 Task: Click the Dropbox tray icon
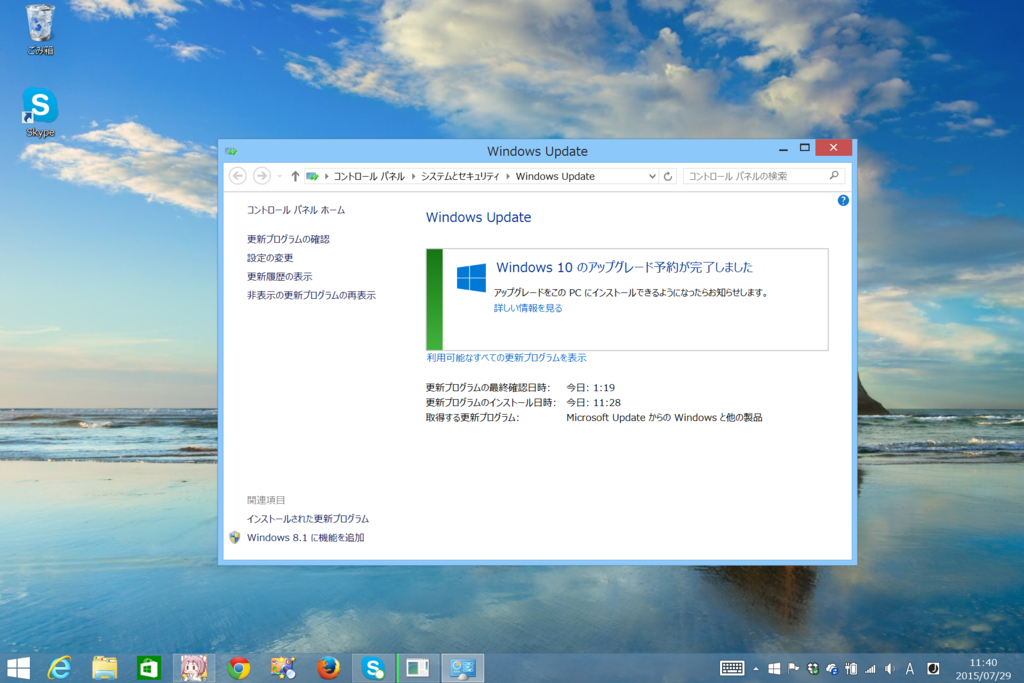coord(813,669)
